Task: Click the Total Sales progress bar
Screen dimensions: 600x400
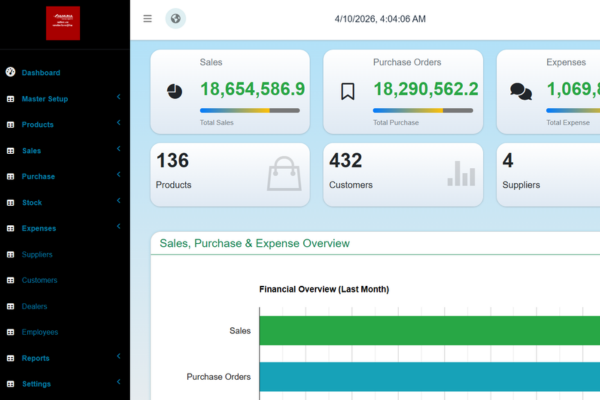Action: [x=250, y=110]
